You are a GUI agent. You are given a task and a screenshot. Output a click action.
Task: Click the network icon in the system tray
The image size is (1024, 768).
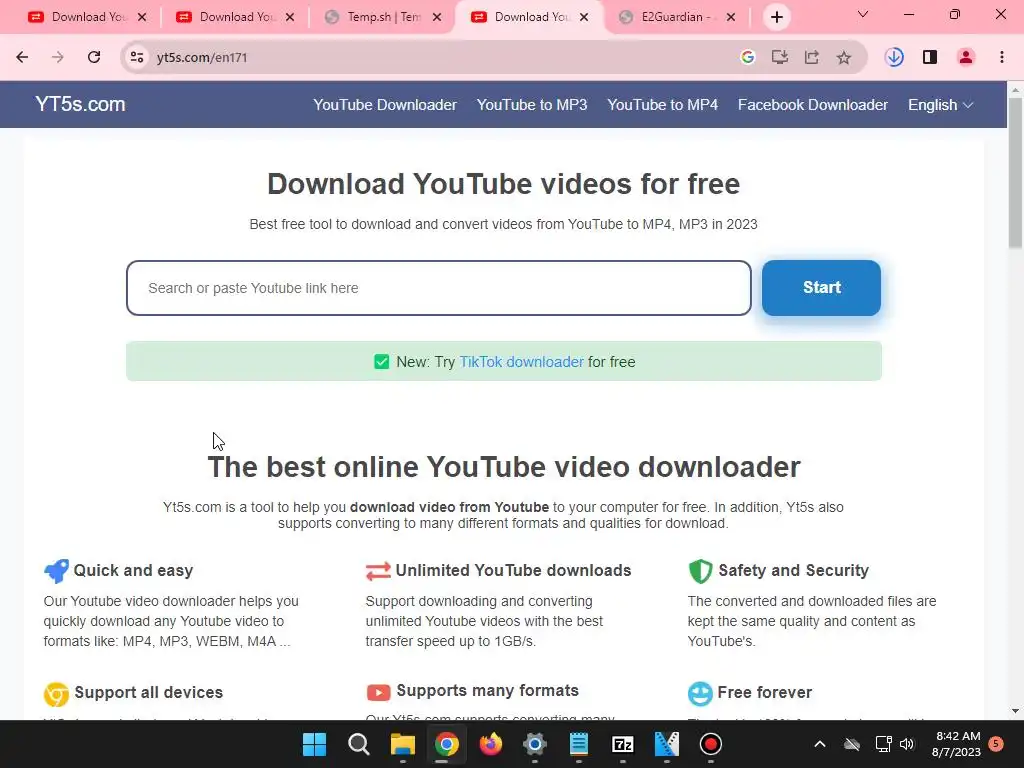(x=884, y=744)
